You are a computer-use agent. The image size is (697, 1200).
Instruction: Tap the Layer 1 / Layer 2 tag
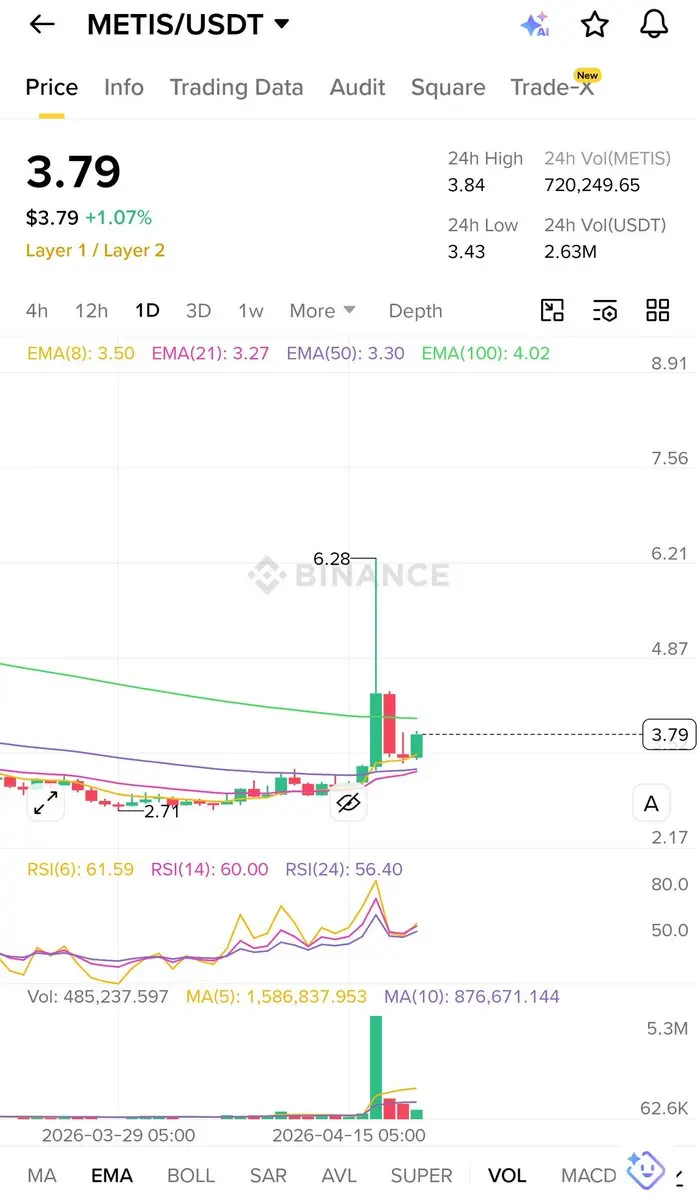pos(95,250)
